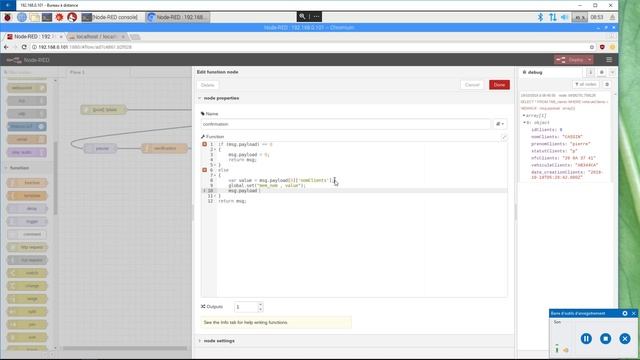Increase the Outputs stepper value

pos(260,304)
